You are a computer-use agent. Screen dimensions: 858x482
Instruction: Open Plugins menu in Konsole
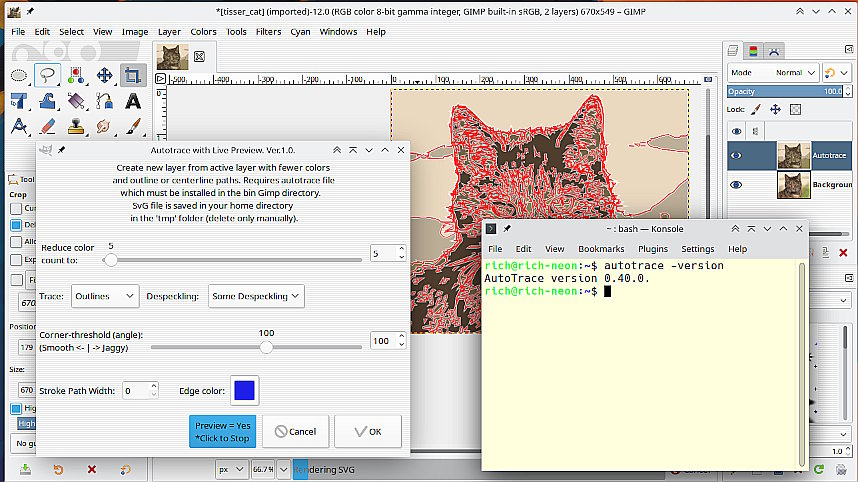pyautogui.click(x=653, y=249)
